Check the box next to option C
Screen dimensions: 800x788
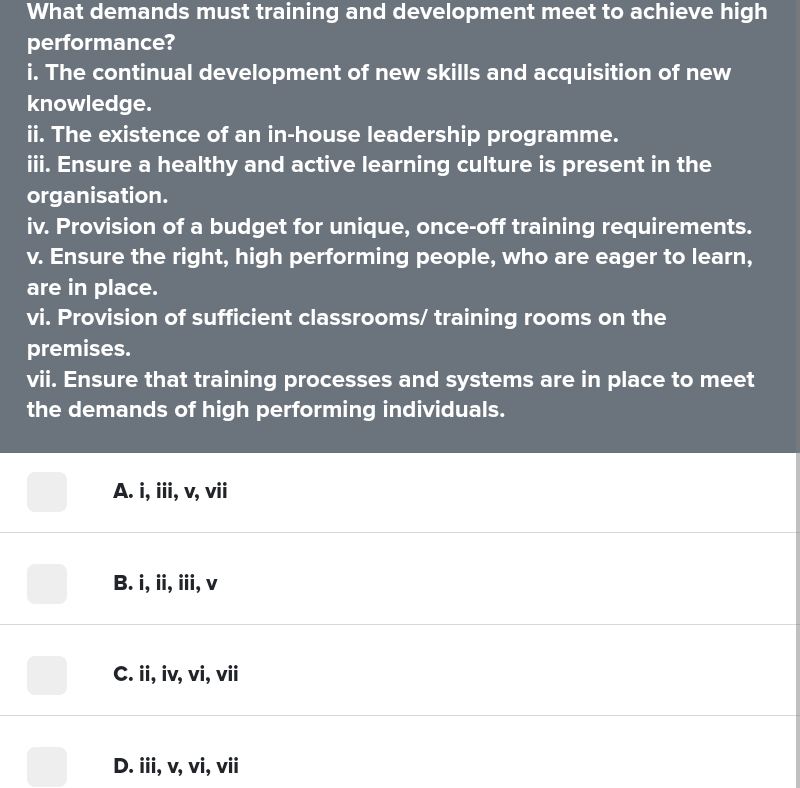46,675
